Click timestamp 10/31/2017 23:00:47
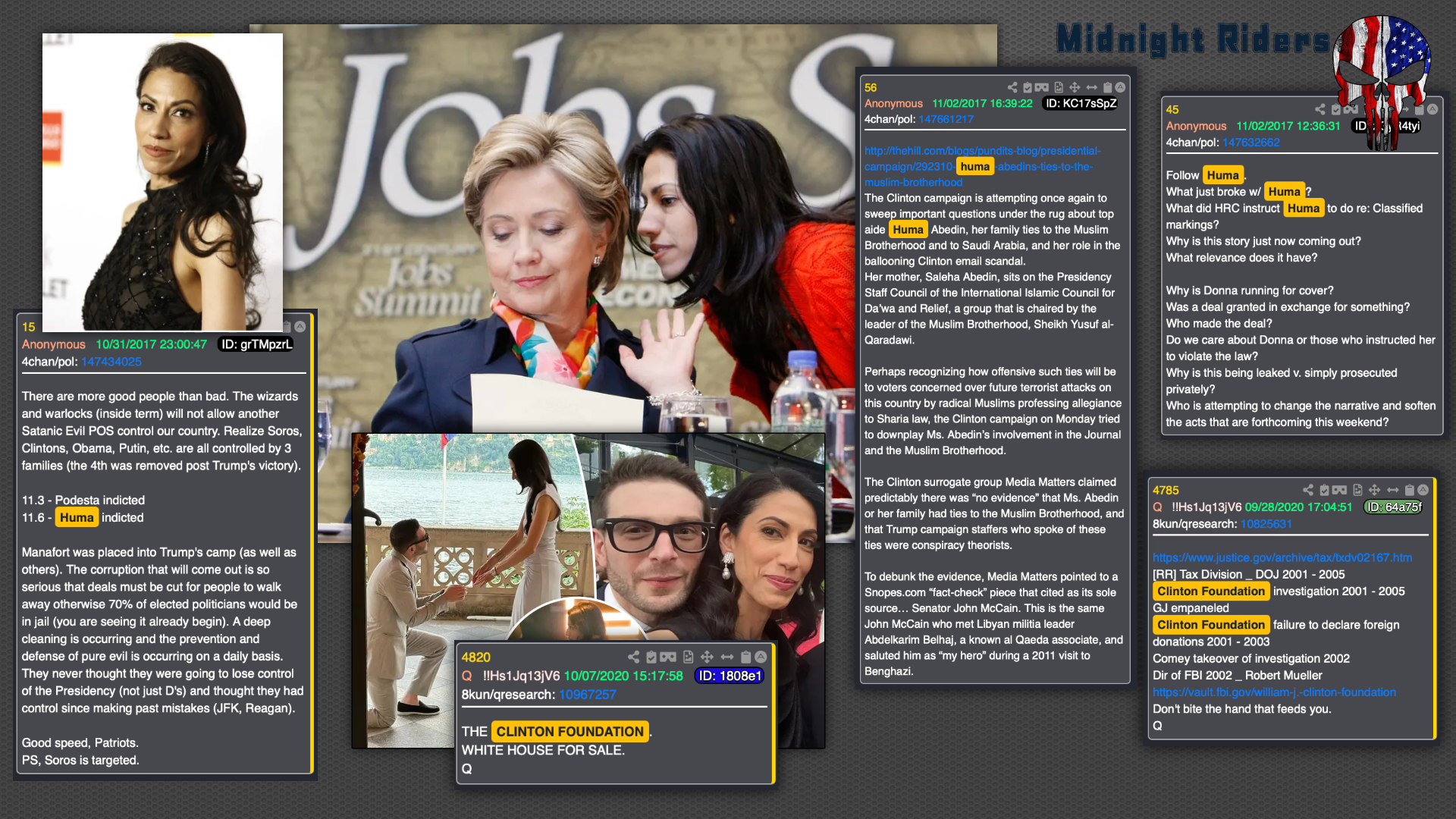1456x819 pixels. (x=151, y=344)
